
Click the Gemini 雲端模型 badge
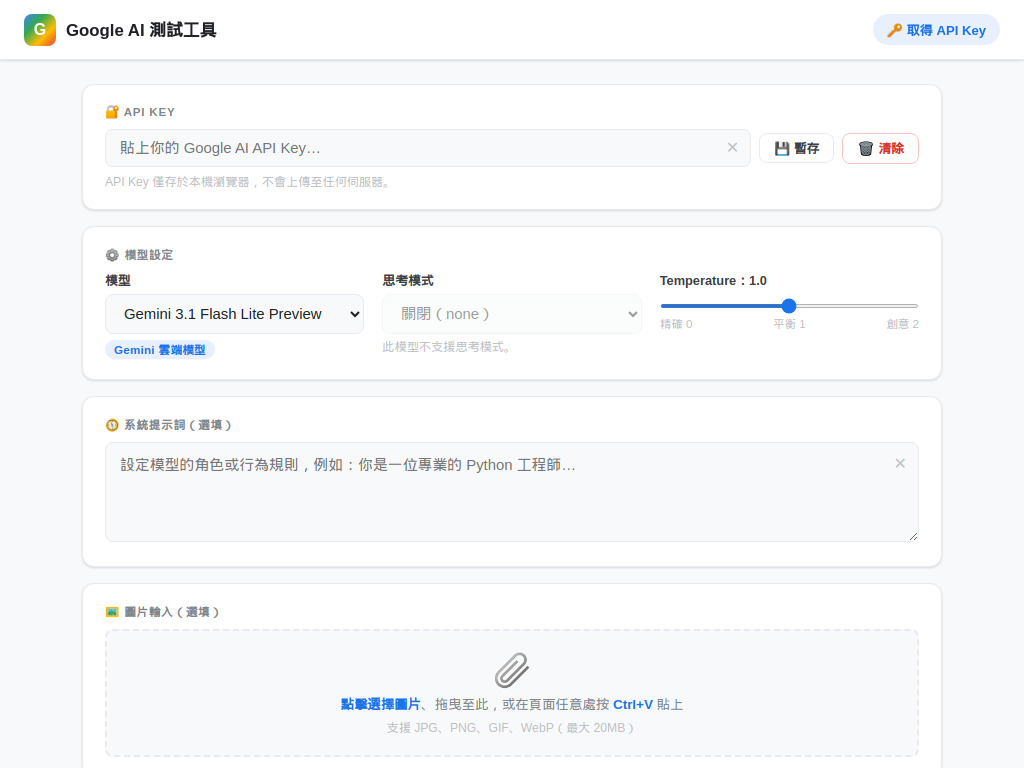160,350
